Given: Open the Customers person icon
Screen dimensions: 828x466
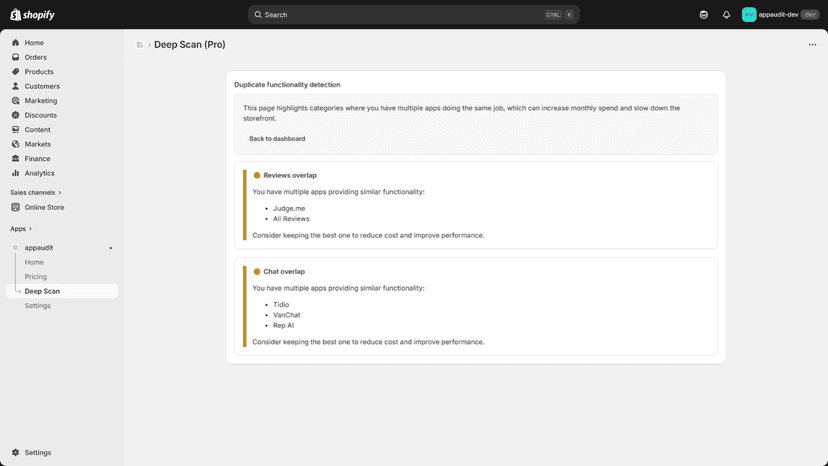Looking at the screenshot, I should (15, 86).
